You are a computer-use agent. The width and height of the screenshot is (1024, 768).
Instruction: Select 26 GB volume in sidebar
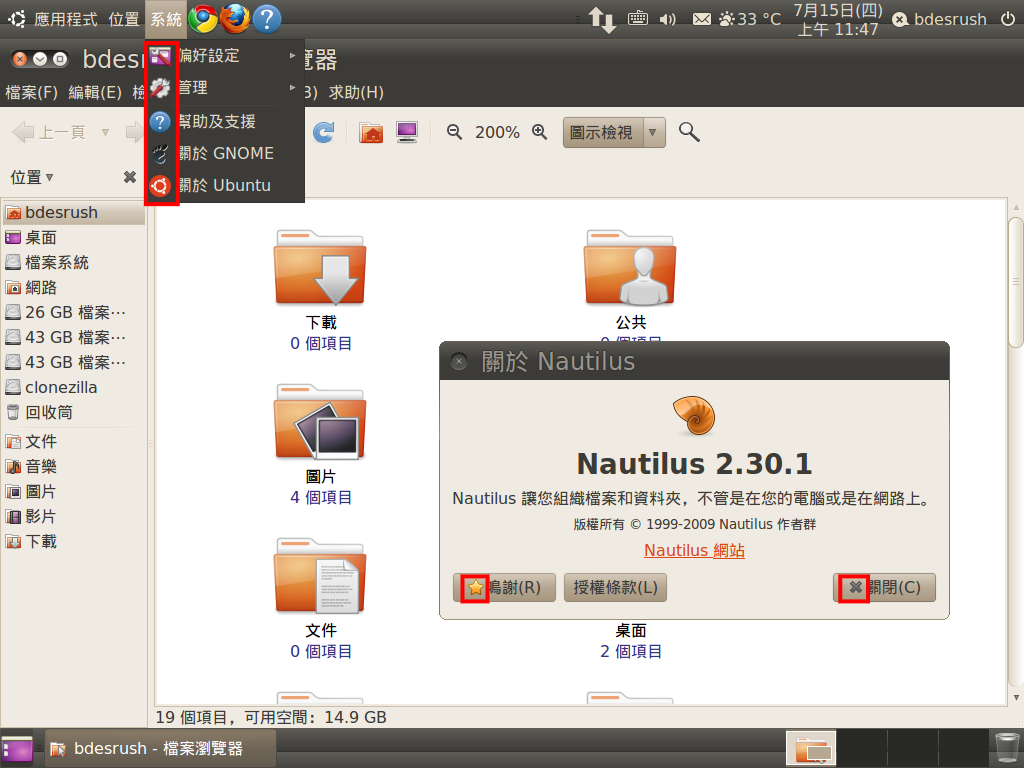coord(73,312)
